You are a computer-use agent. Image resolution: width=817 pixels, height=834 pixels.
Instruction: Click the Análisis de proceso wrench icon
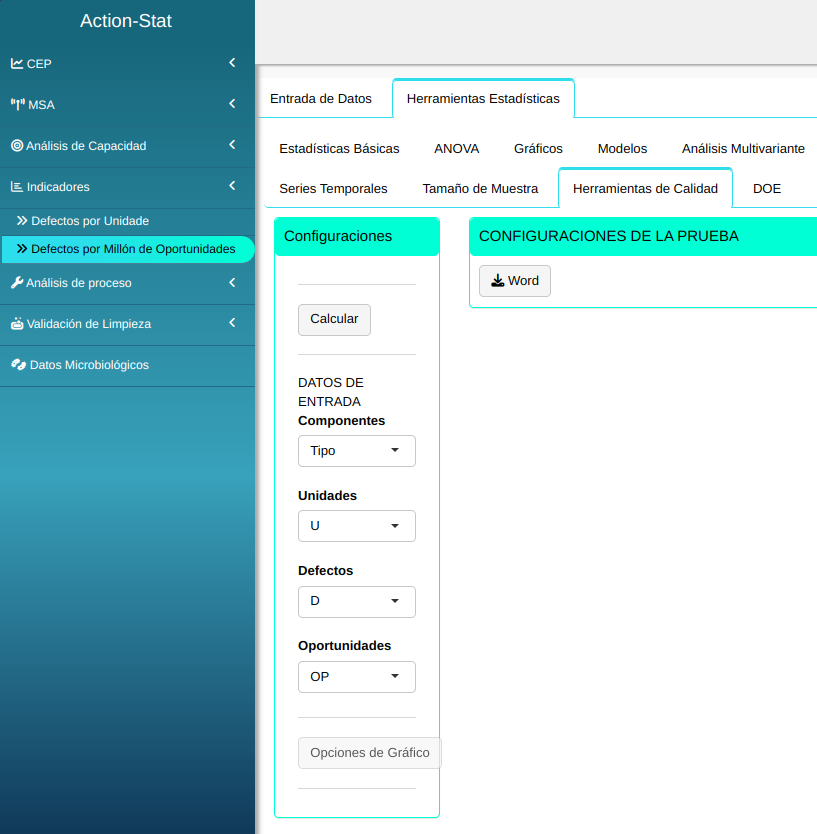click(x=17, y=283)
